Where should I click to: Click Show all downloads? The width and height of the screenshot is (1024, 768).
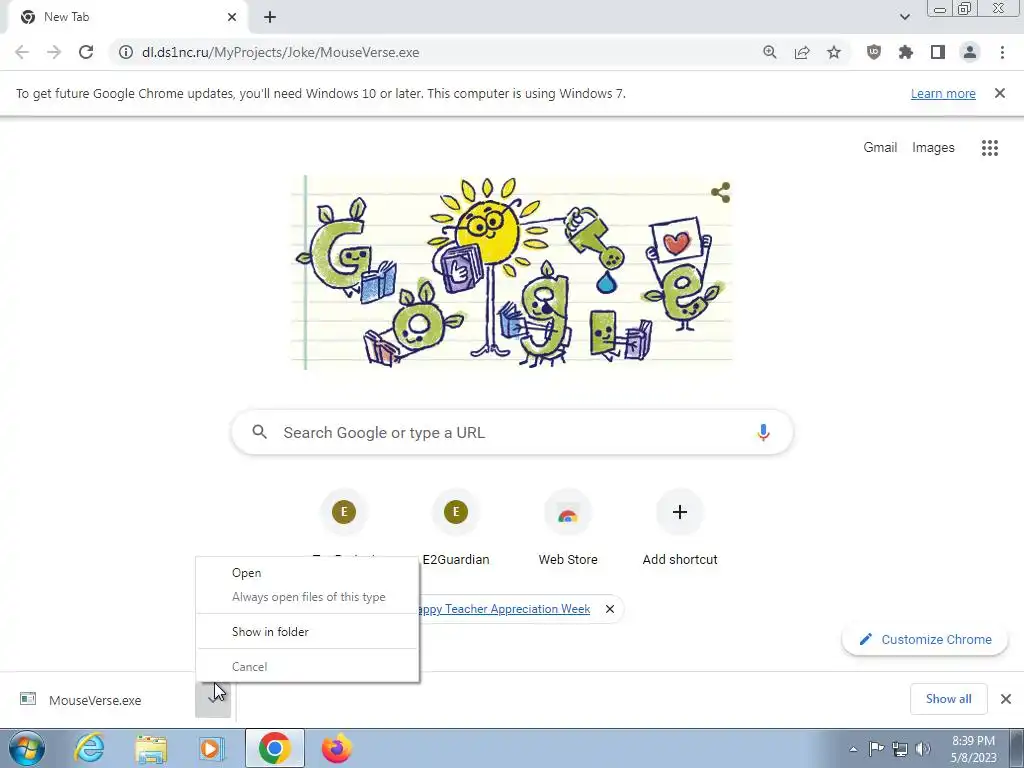click(948, 699)
